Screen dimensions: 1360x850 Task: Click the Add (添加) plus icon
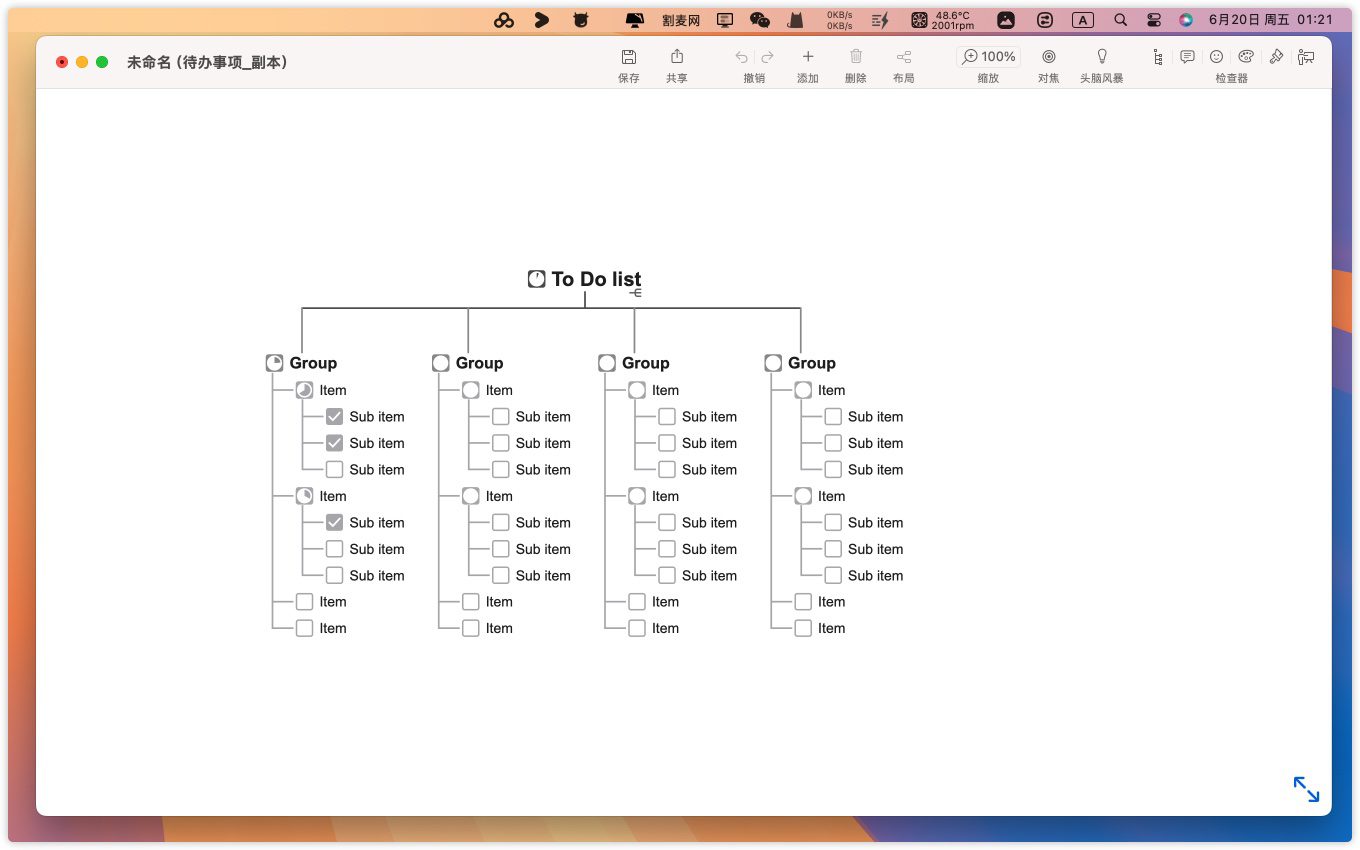[808, 57]
